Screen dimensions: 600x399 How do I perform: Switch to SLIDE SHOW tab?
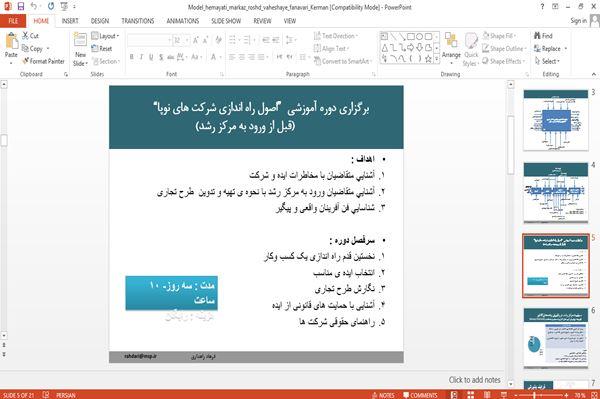(x=226, y=21)
